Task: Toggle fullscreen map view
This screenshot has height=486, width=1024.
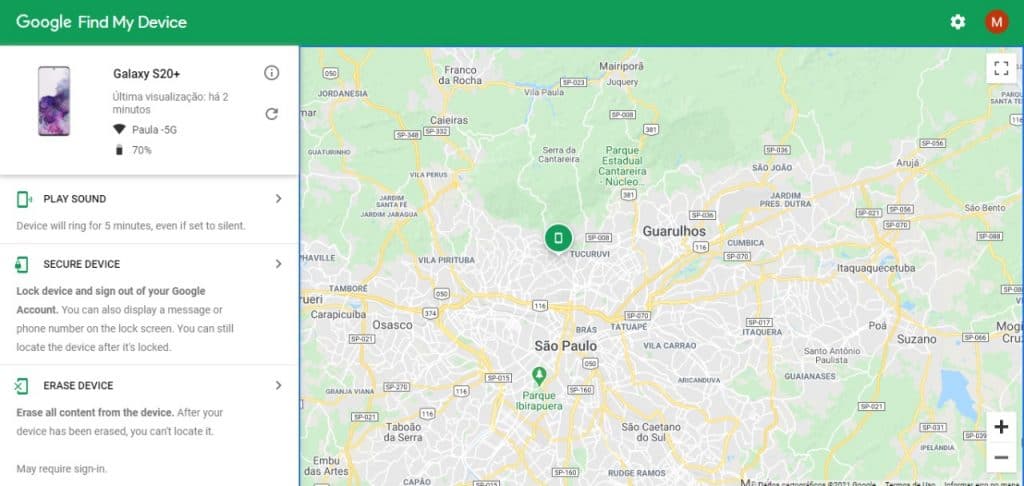Action: pos(1000,69)
